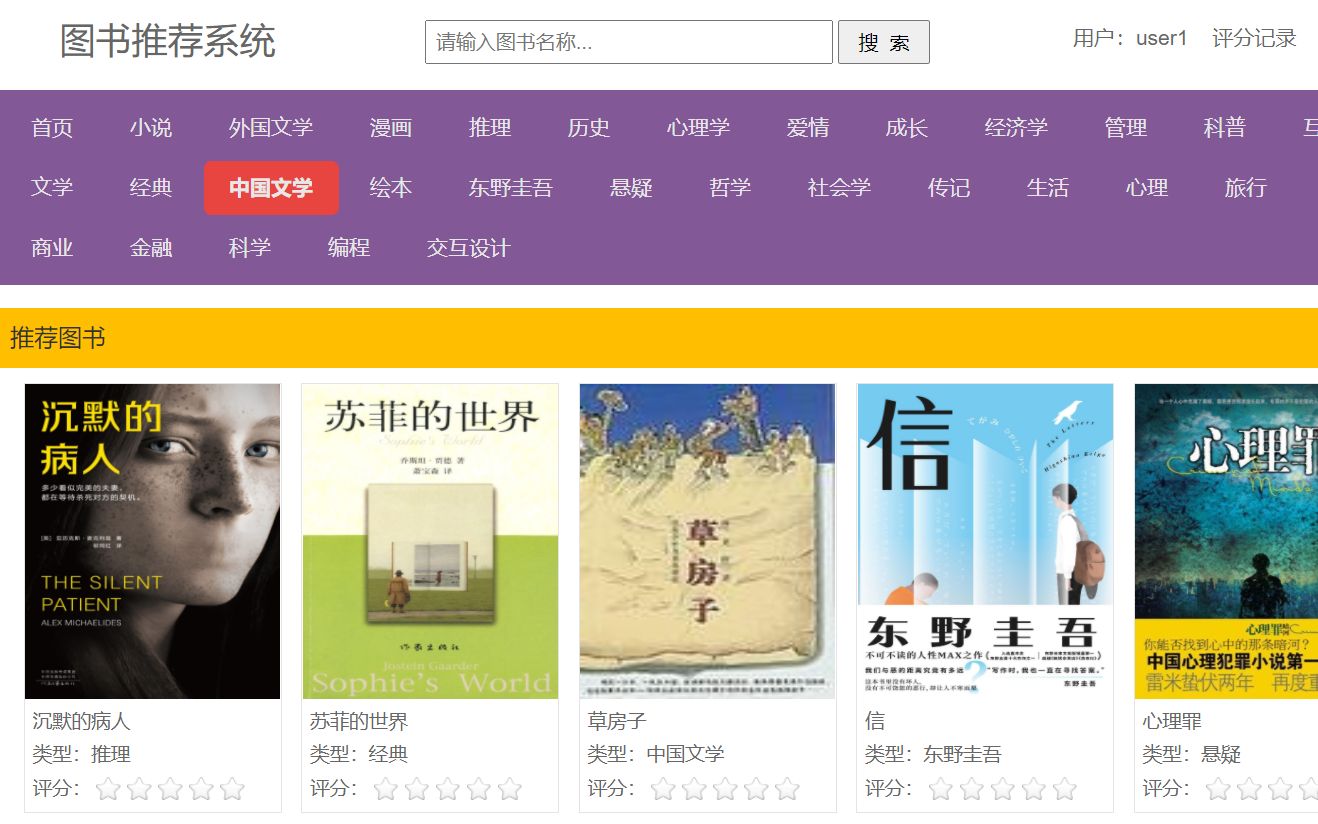
Task: Select the 交互设计 category
Action: pos(469,248)
